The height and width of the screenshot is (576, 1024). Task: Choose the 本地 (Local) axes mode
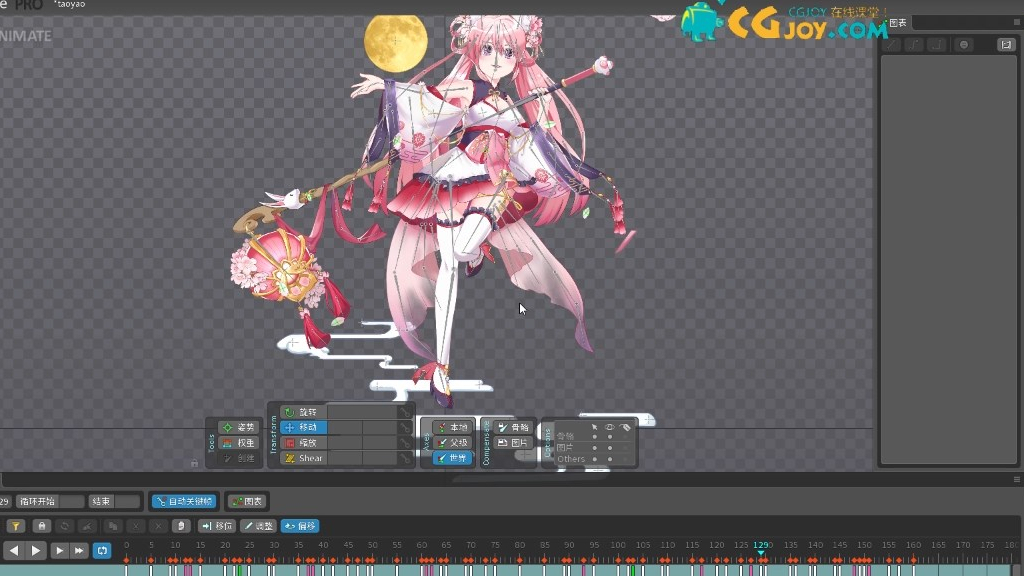tap(452, 427)
